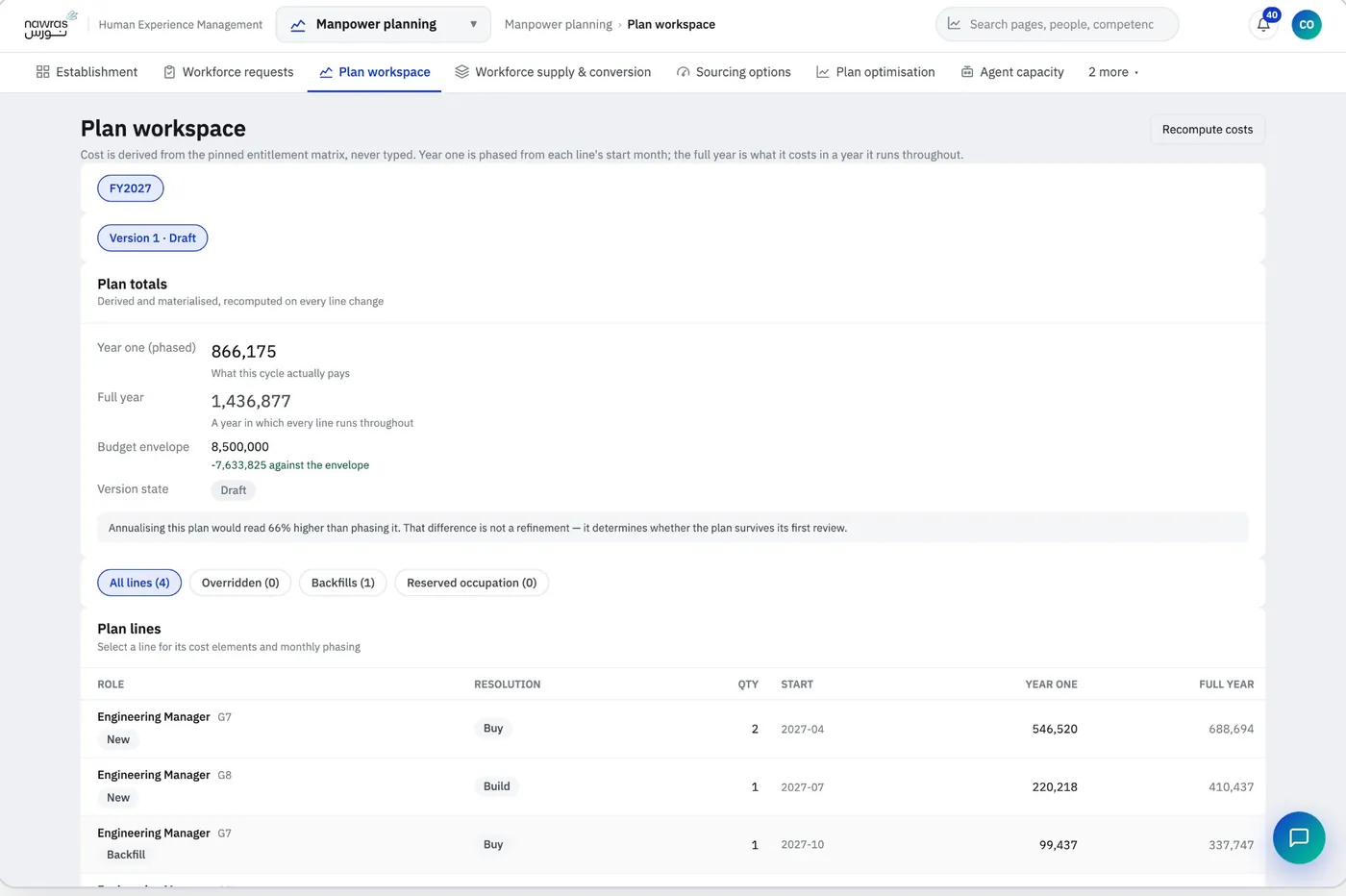Click the 546,520 year one value
Screen dimensions: 1346x896
[1055, 729]
